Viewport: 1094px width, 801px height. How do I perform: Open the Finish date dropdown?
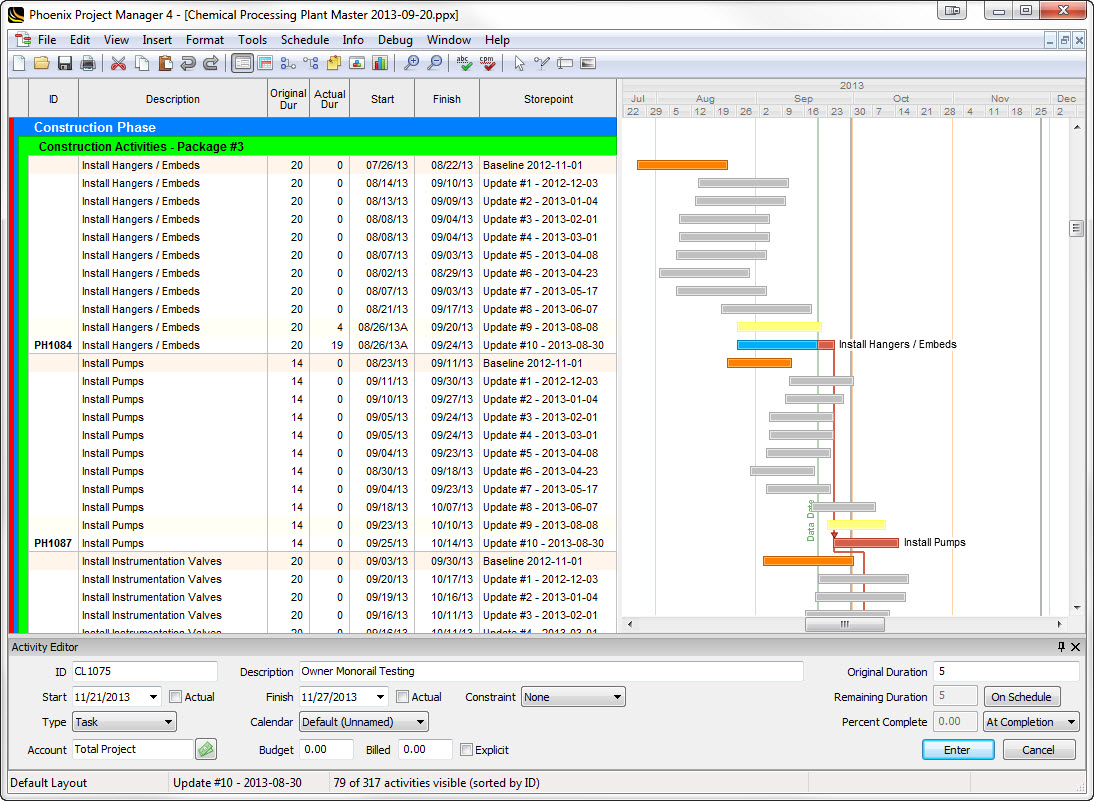(x=380, y=697)
